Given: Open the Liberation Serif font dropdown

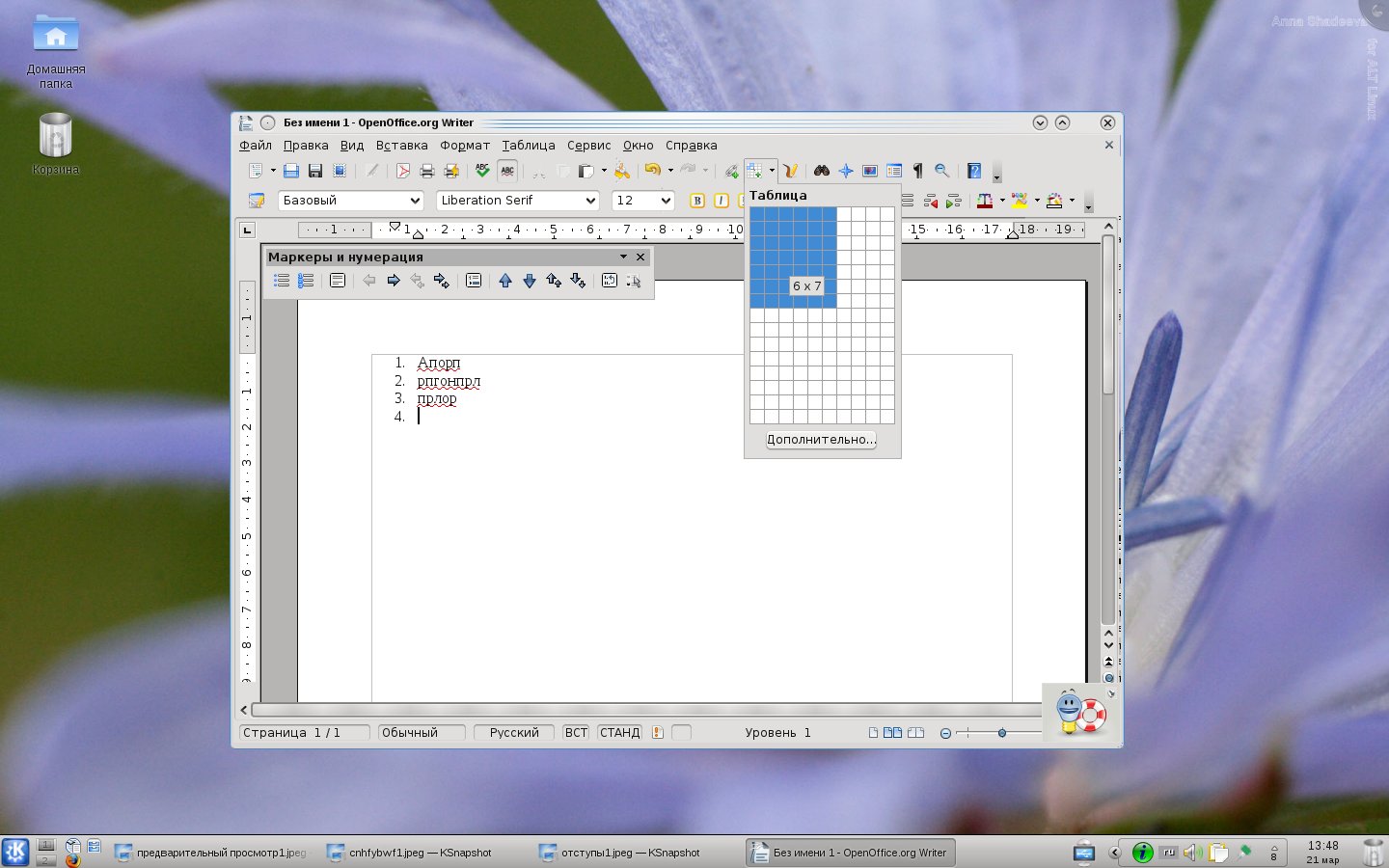Looking at the screenshot, I should pyautogui.click(x=590, y=201).
